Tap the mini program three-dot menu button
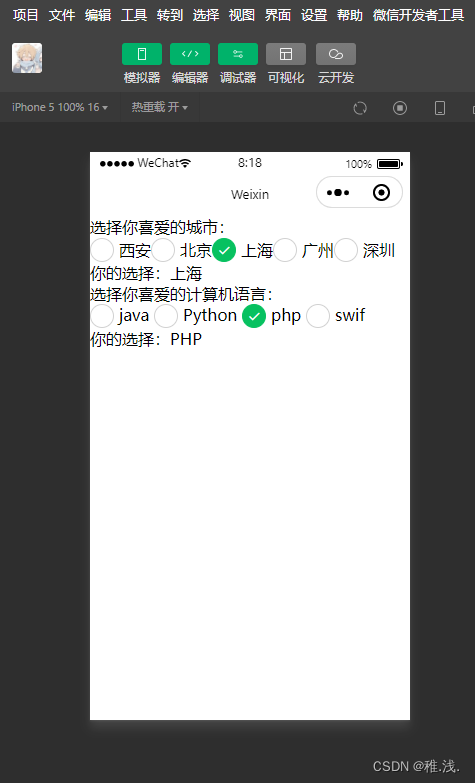This screenshot has width=475, height=783. pyautogui.click(x=338, y=192)
